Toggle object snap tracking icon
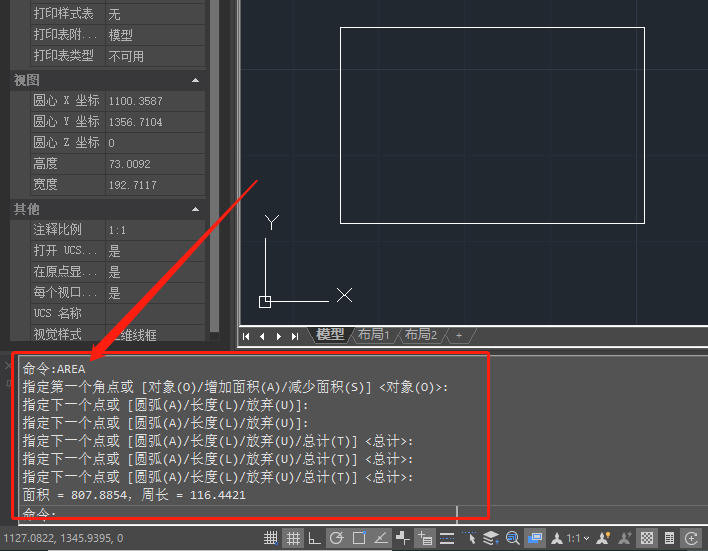This screenshot has height=551, width=708. (381, 538)
